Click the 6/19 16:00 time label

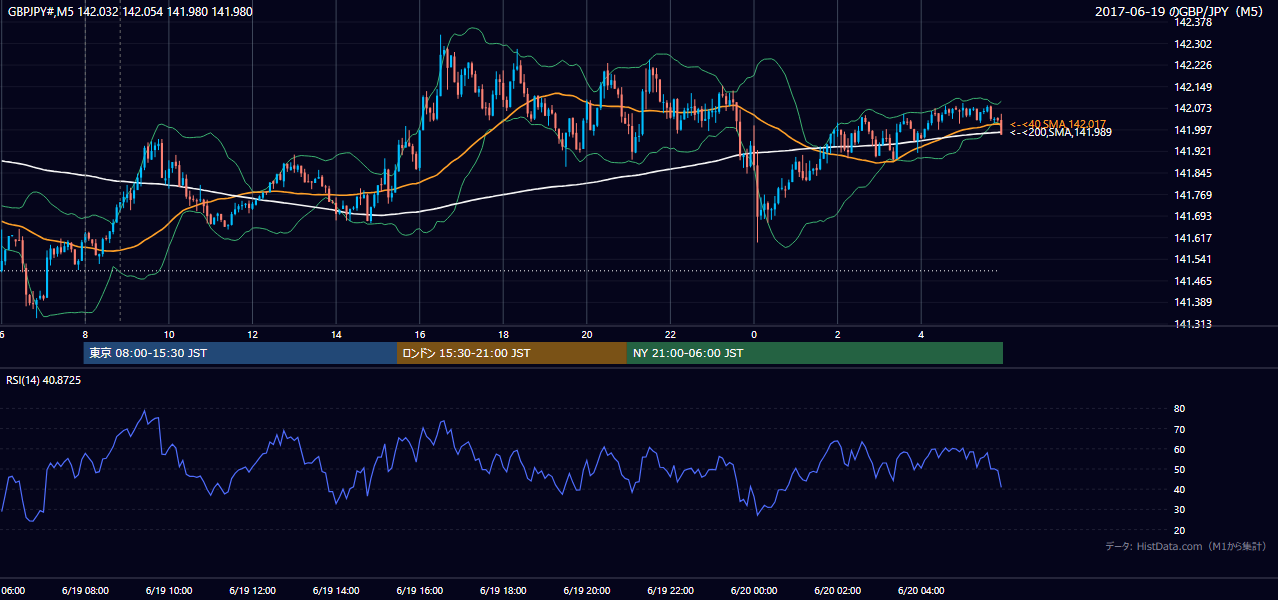(419, 591)
